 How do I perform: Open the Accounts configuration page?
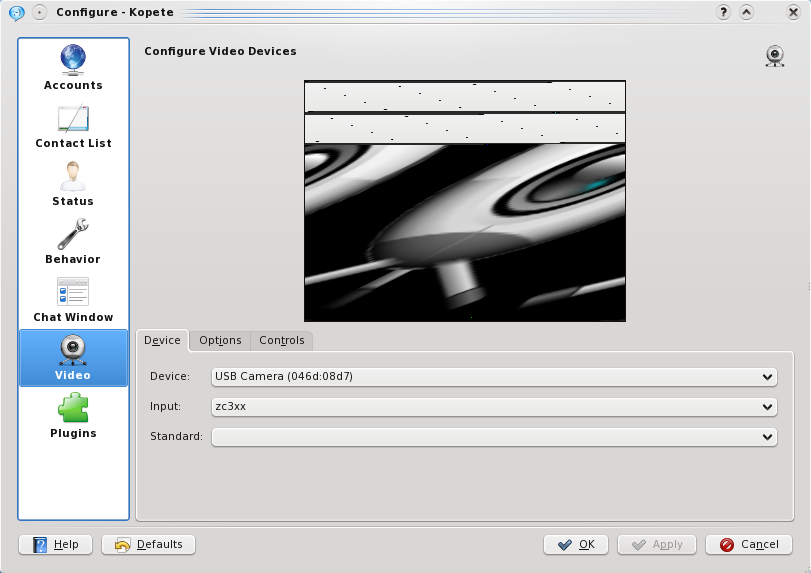pyautogui.click(x=73, y=68)
